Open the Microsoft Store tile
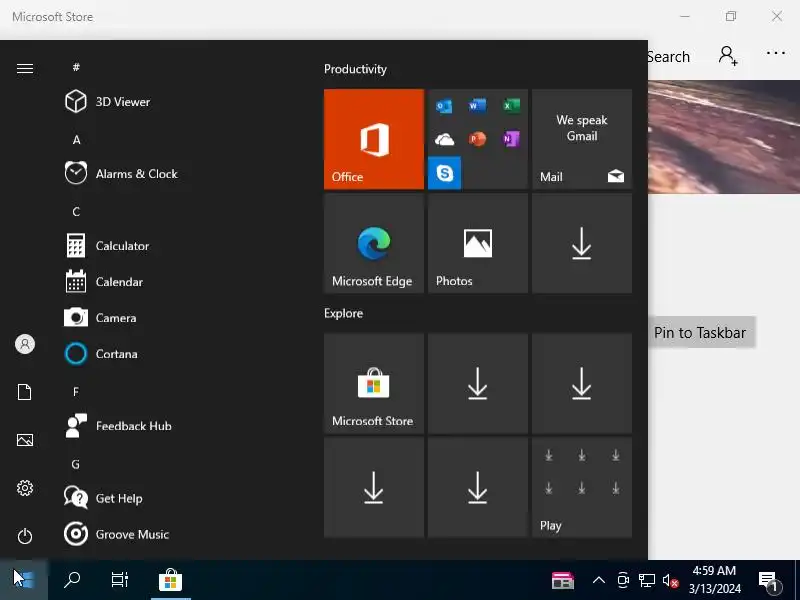The height and width of the screenshot is (600, 800). (373, 383)
